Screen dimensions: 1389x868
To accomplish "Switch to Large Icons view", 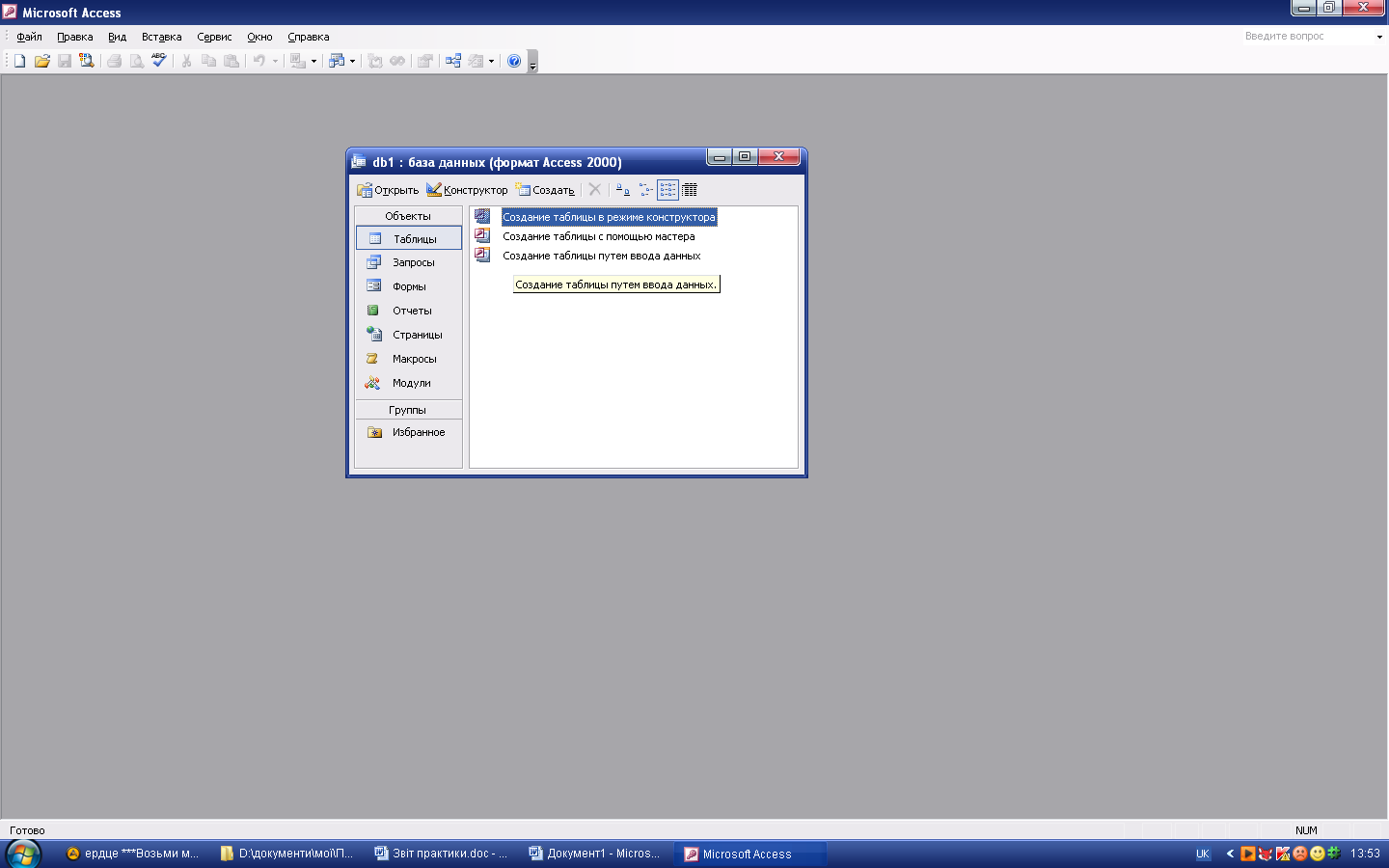I will click(x=623, y=190).
